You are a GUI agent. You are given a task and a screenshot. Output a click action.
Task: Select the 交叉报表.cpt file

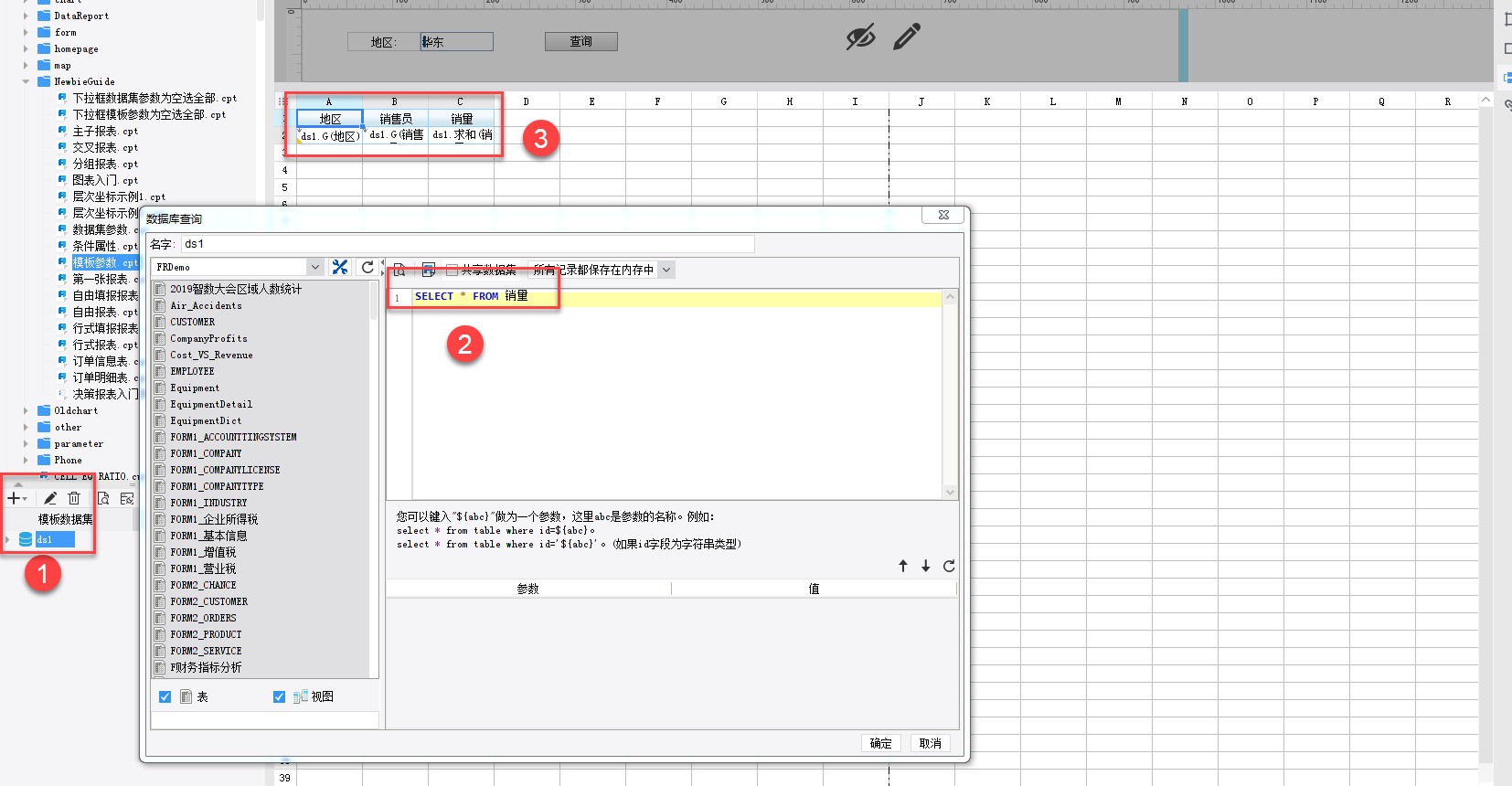104,147
